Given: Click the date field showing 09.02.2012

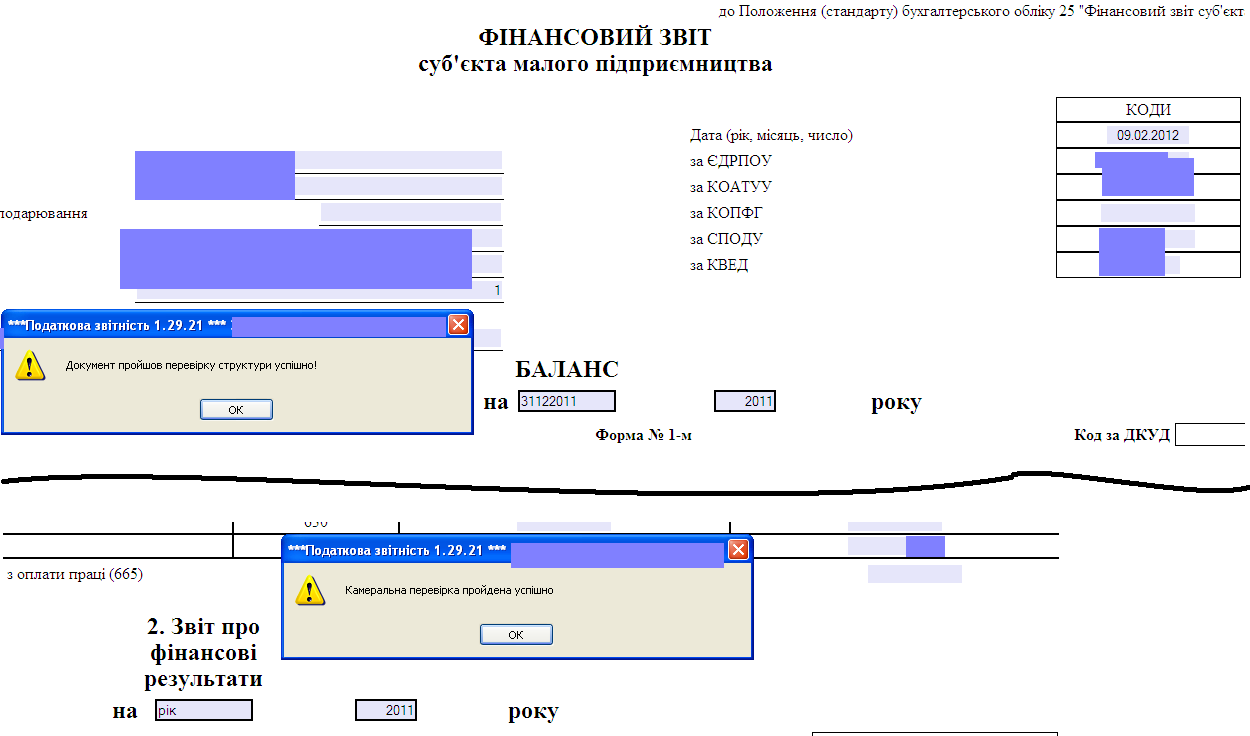Looking at the screenshot, I should point(1147,135).
